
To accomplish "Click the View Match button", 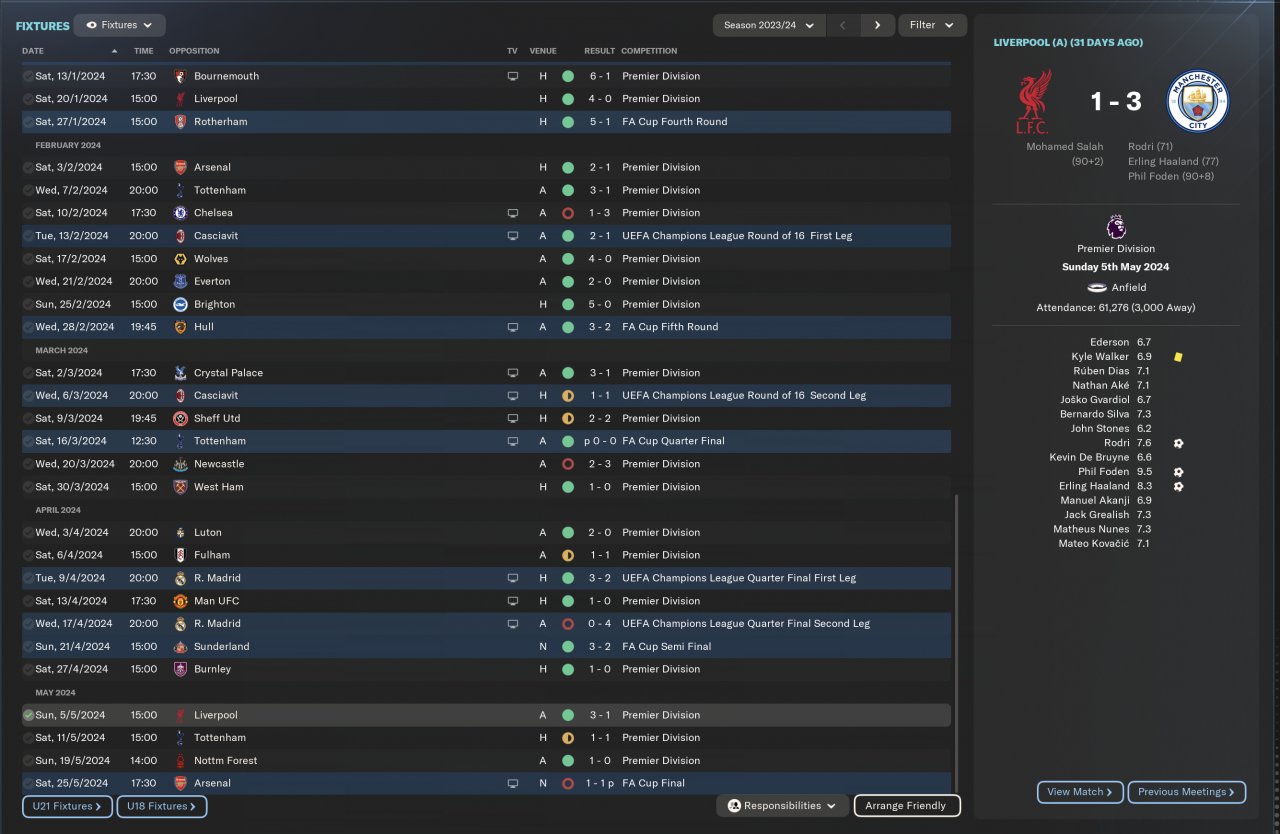I will [x=1080, y=792].
